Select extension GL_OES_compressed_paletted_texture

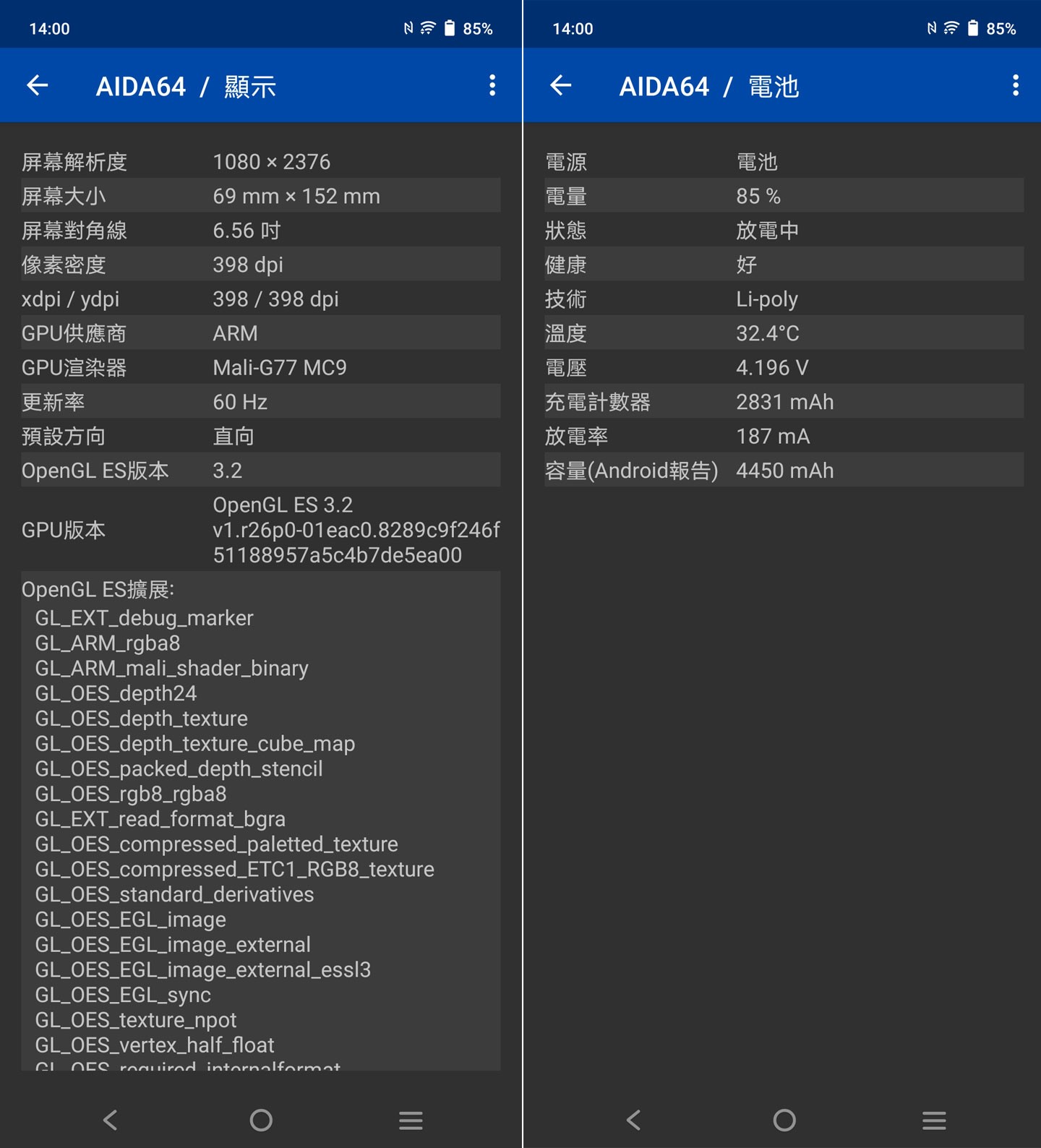[x=216, y=844]
